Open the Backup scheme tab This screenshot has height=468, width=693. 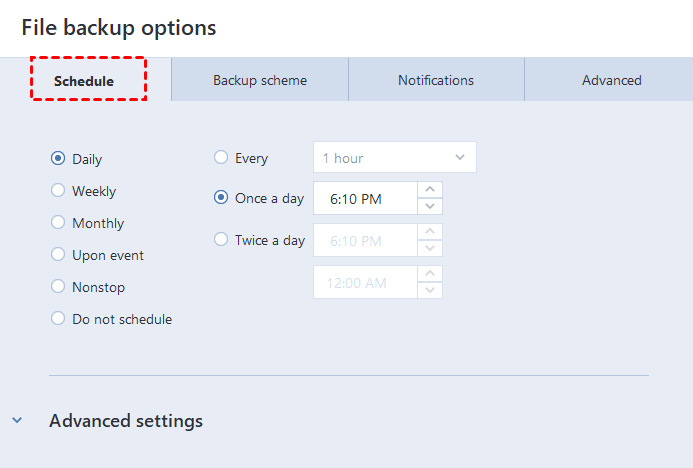click(260, 80)
